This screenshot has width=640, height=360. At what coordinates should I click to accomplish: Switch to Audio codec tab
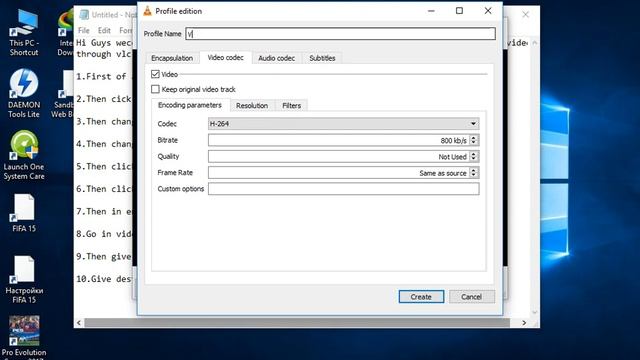276,58
